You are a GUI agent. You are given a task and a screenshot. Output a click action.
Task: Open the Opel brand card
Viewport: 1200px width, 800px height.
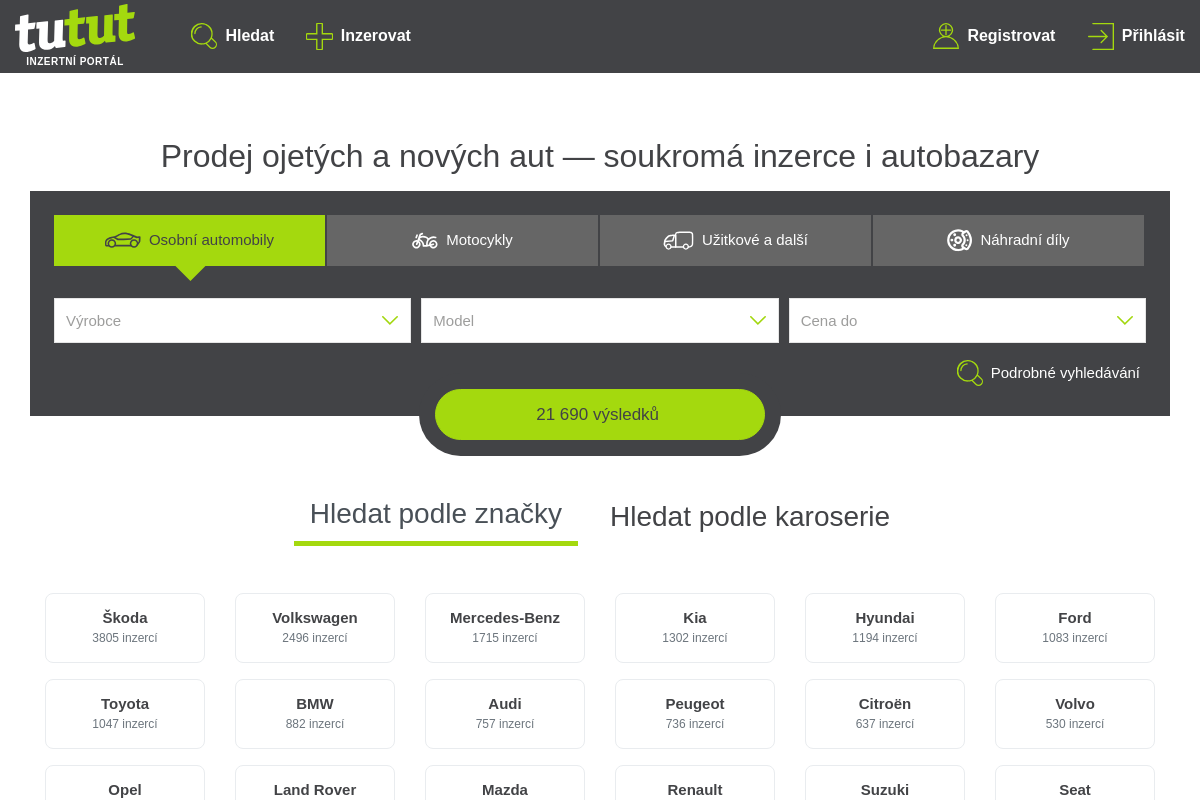pos(125,783)
